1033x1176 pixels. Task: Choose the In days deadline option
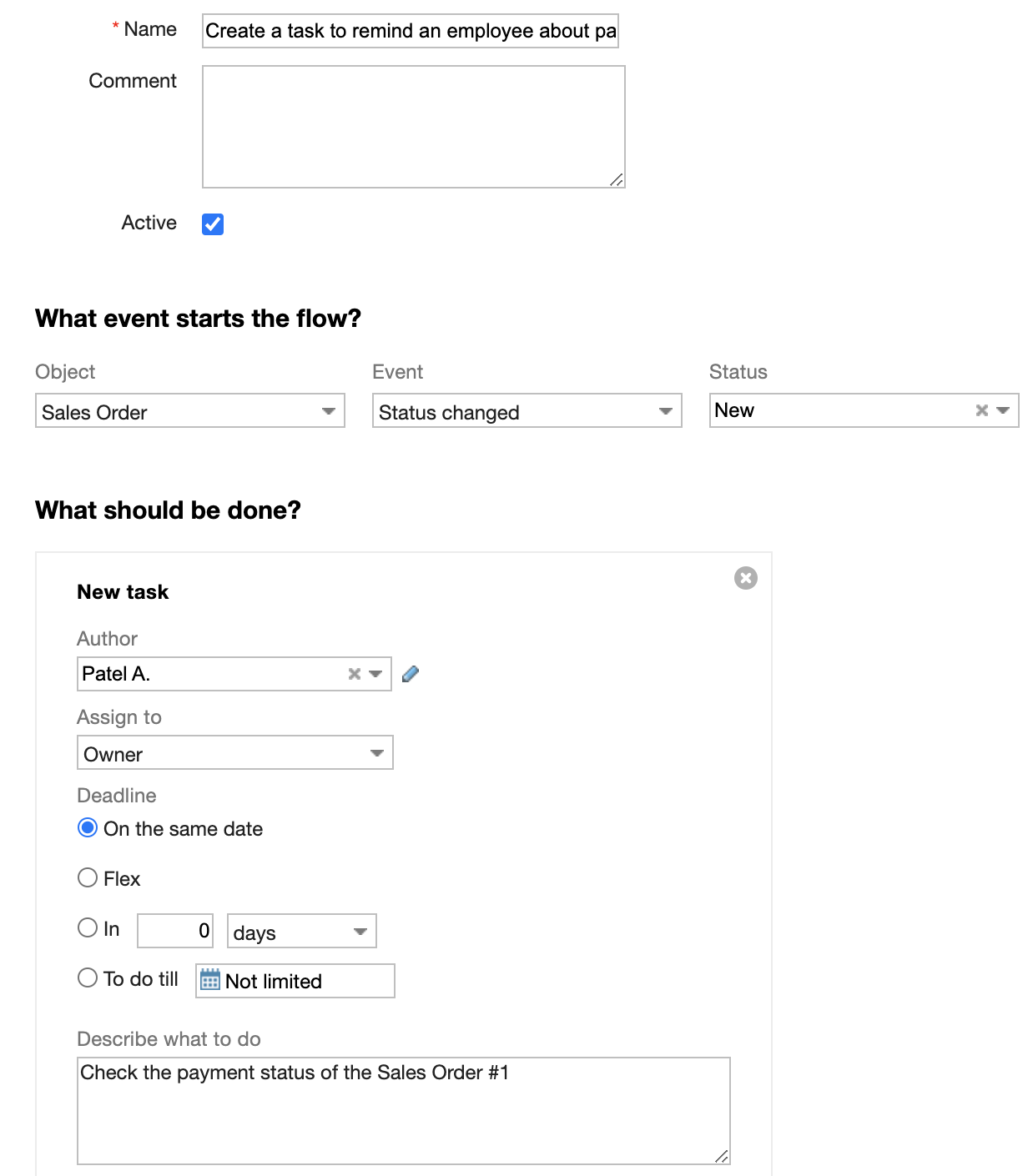tap(88, 928)
